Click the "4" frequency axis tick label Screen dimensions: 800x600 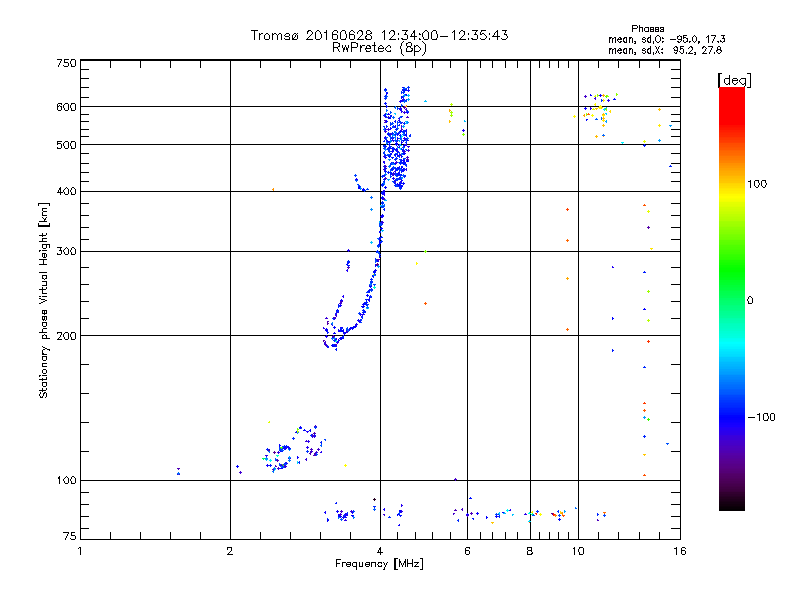(380, 551)
